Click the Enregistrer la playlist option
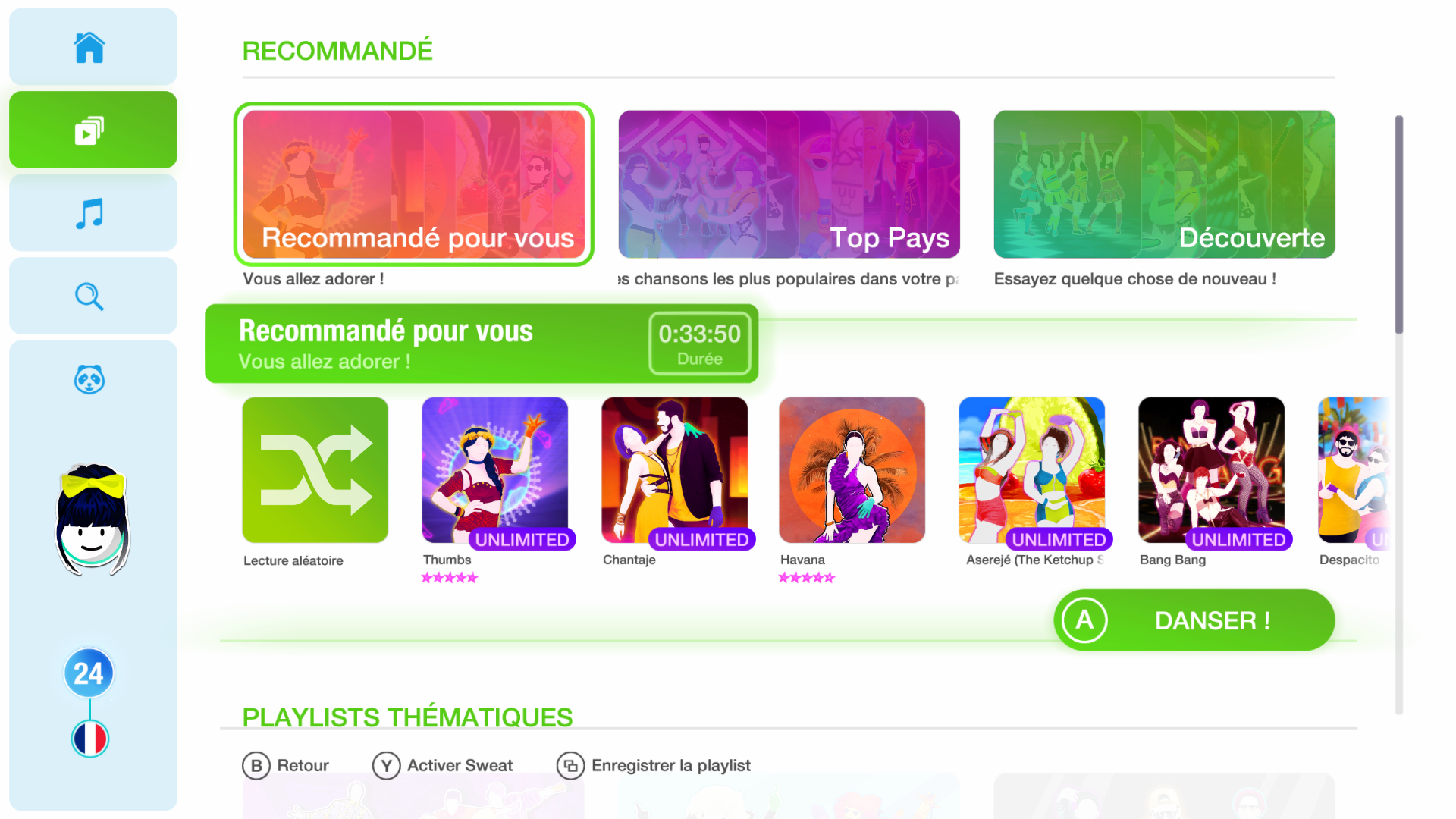This screenshot has width=1456, height=819. pos(654,766)
